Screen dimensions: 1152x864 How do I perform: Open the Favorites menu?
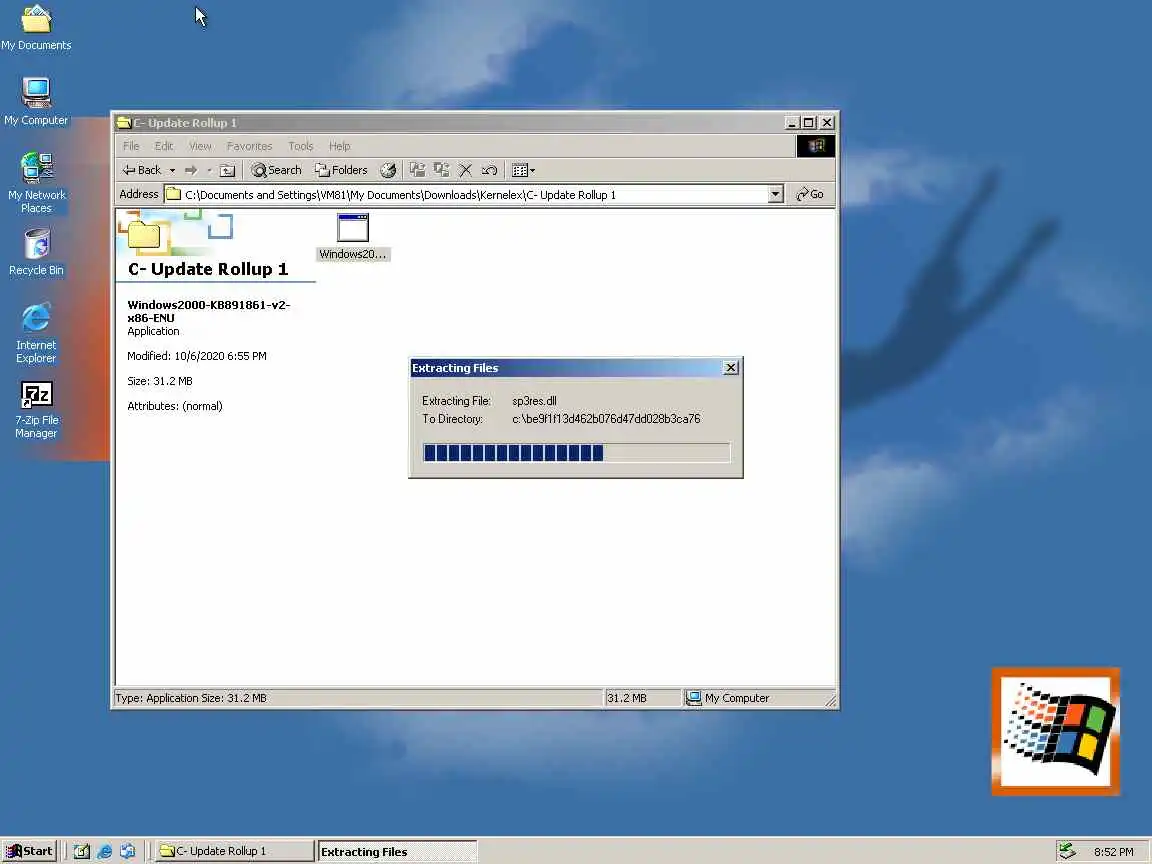[x=249, y=146]
